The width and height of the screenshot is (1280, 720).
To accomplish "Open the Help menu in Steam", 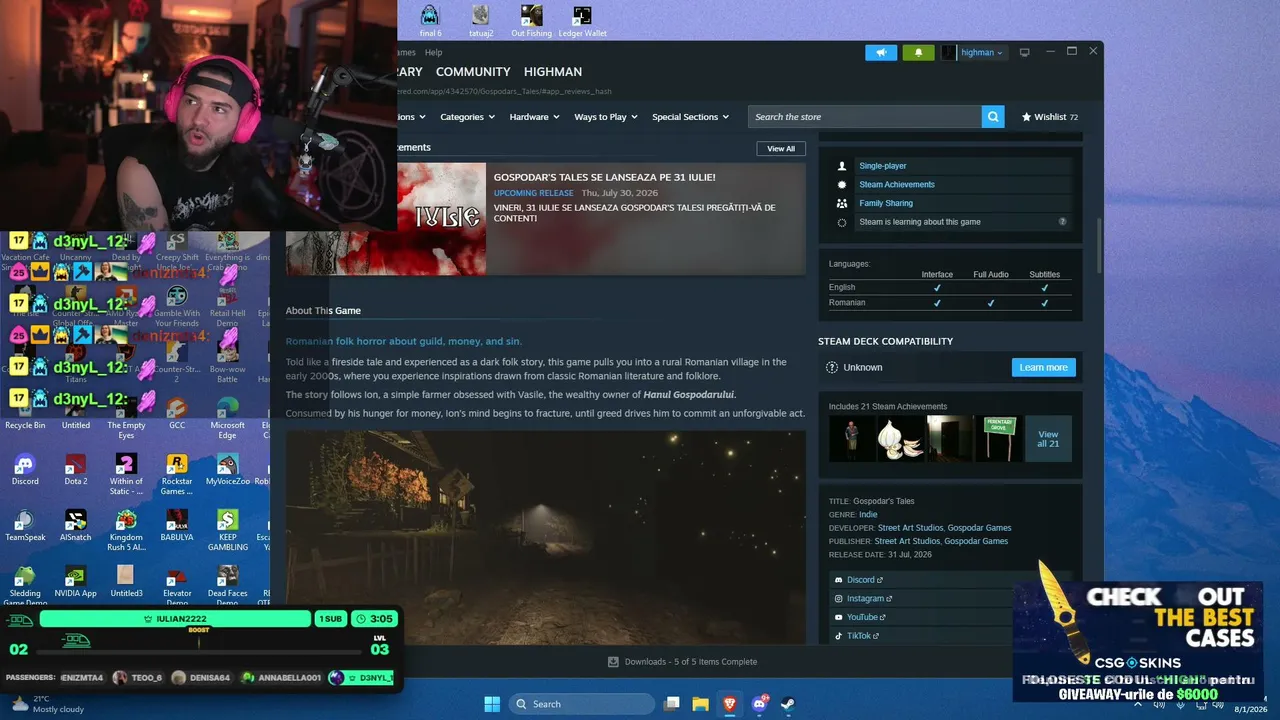I will [433, 53].
